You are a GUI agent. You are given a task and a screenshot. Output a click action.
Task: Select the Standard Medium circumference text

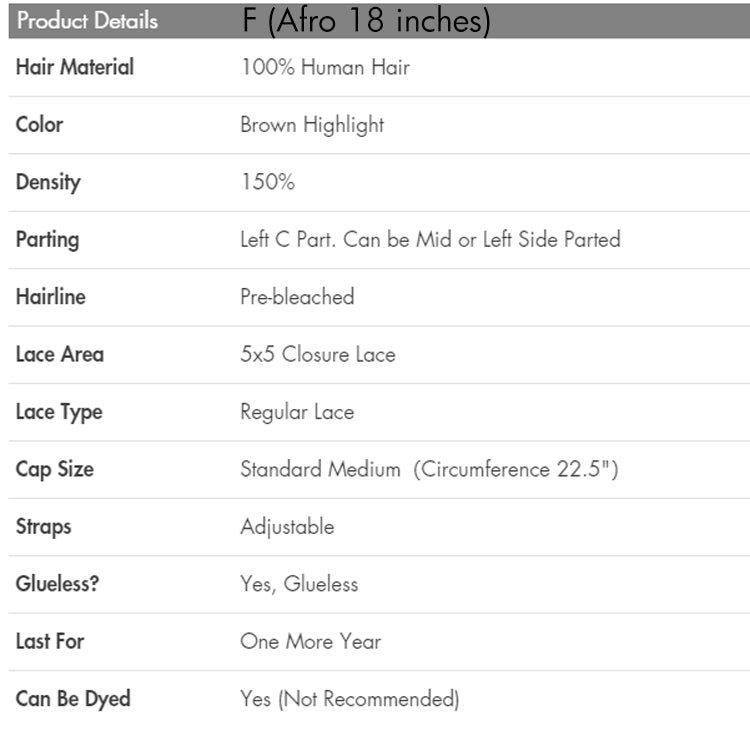pos(429,469)
